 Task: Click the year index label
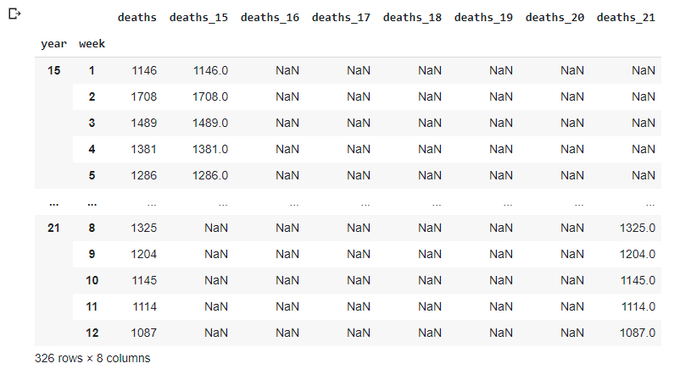(x=54, y=44)
